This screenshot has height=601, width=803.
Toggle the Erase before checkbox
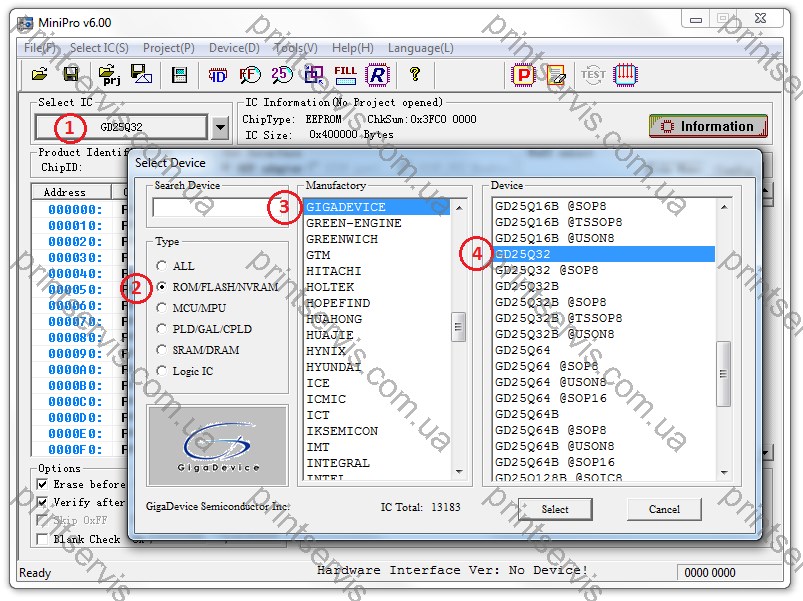pyautogui.click(x=43, y=484)
